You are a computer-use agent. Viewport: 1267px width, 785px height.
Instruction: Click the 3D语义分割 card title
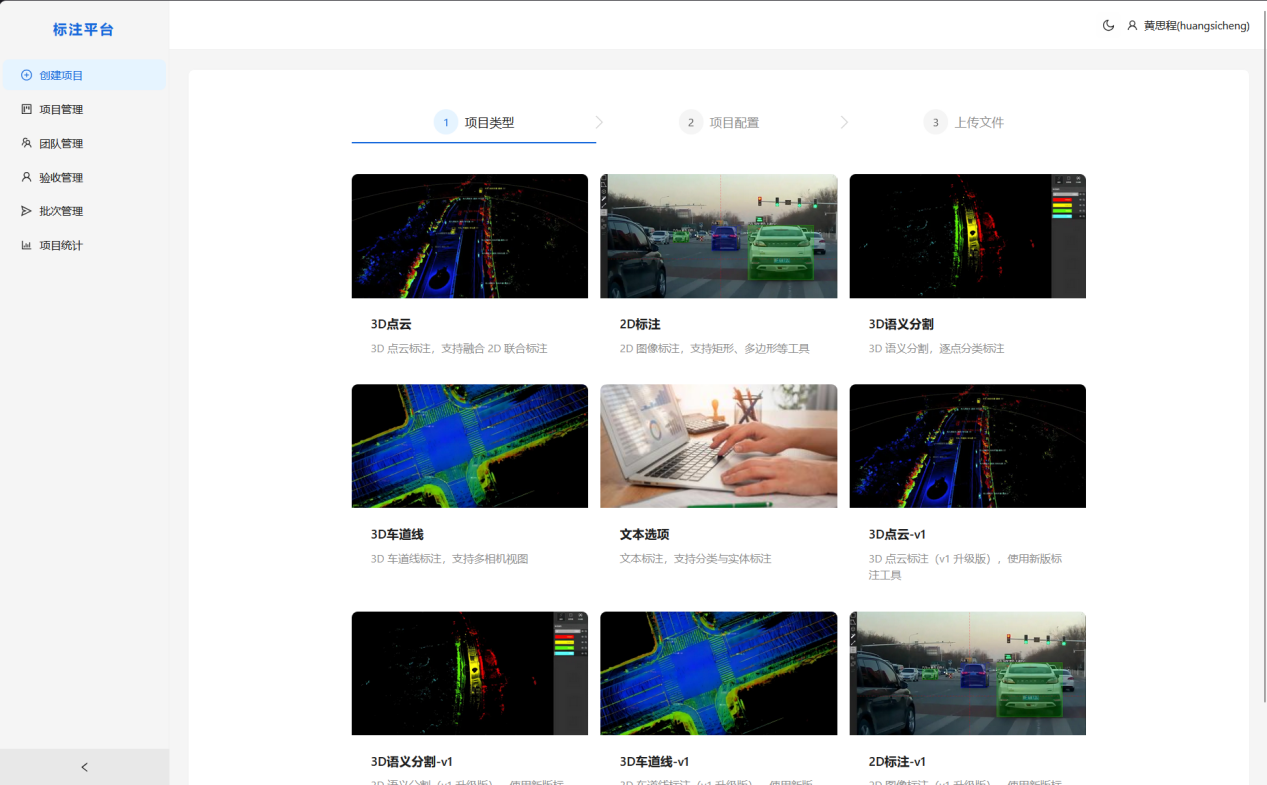[901, 324]
